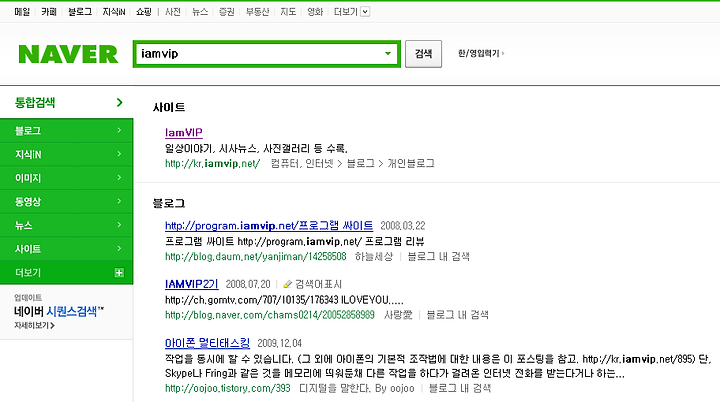Screen dimensions: 720x402
Task: Open the blog.daum.net/yanjiman URL
Action: point(256,256)
